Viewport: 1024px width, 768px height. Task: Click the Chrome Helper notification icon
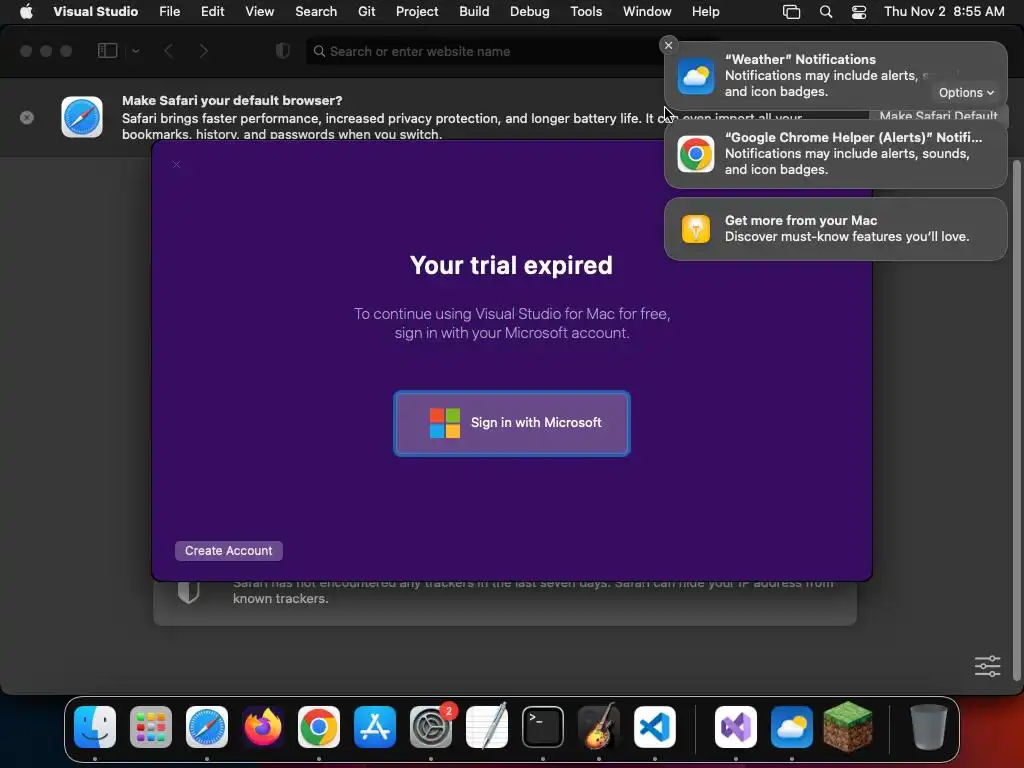696,154
